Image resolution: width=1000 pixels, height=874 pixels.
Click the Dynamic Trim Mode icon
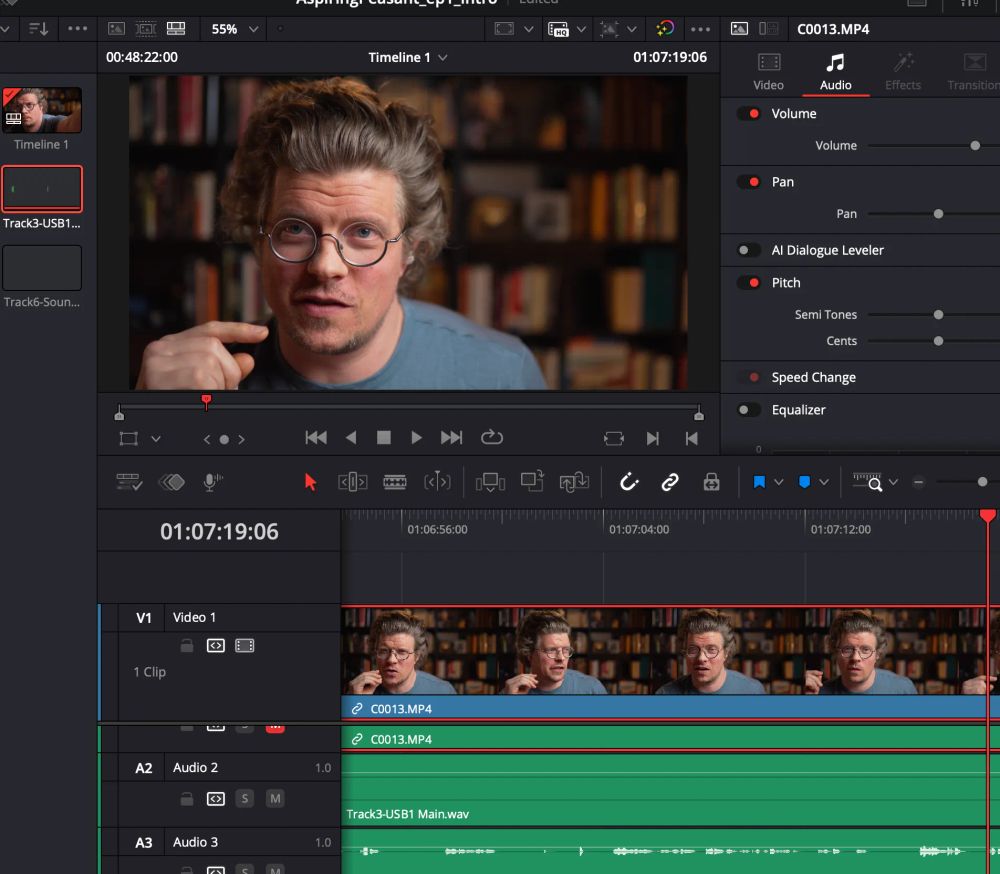438,482
